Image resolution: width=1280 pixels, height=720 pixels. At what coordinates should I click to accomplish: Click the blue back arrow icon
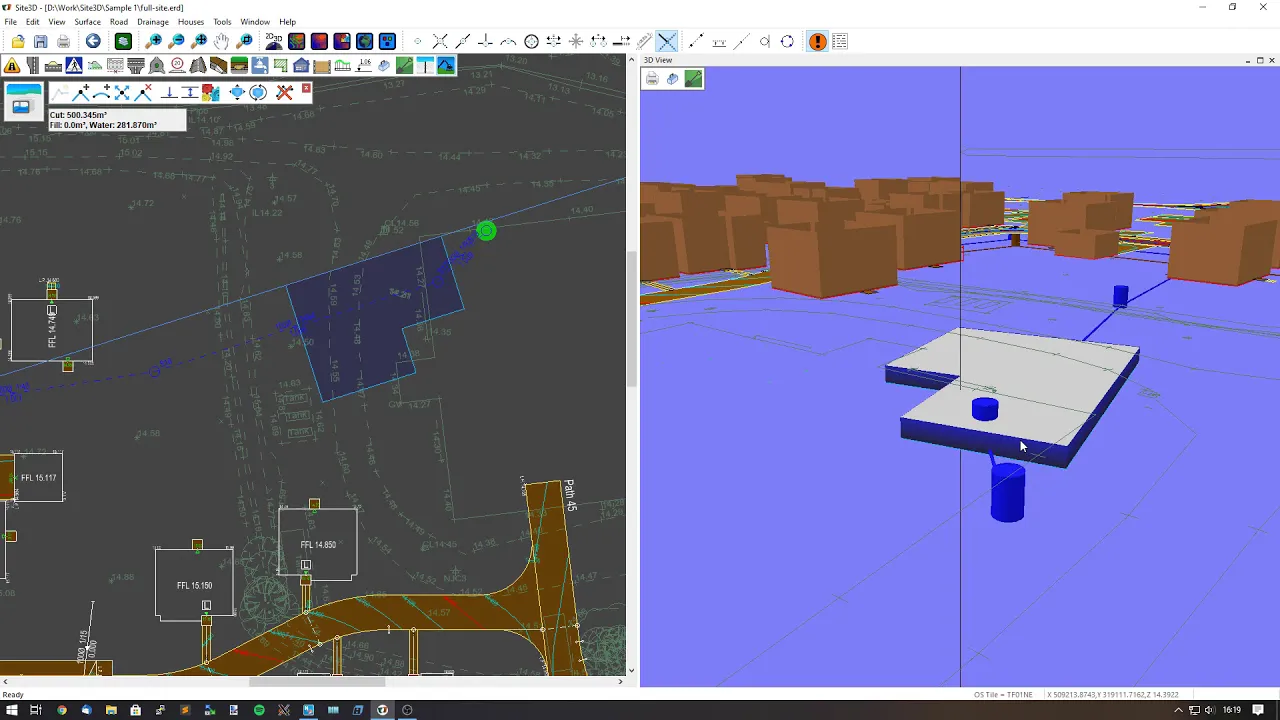(93, 41)
